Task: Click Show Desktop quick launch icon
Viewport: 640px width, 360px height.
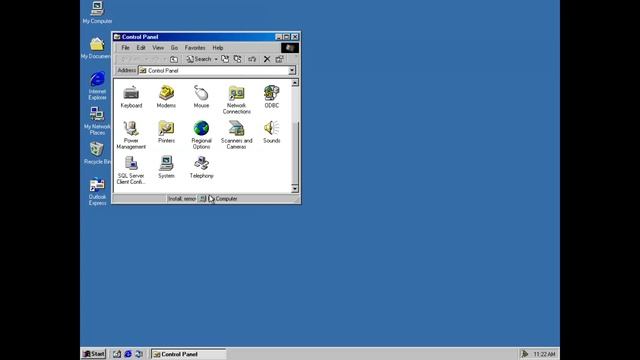Action: click(x=117, y=354)
